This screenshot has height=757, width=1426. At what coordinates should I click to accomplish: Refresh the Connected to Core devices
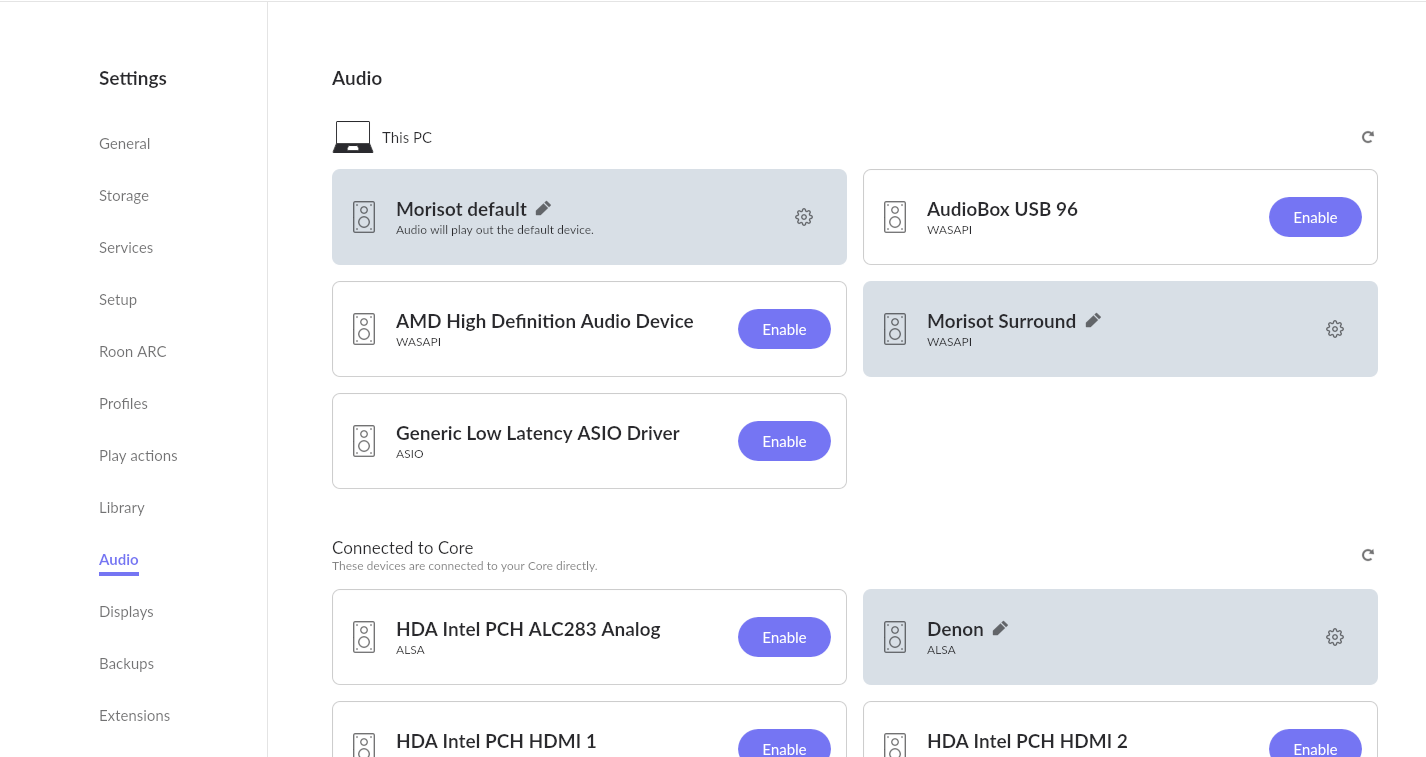[x=1367, y=555]
